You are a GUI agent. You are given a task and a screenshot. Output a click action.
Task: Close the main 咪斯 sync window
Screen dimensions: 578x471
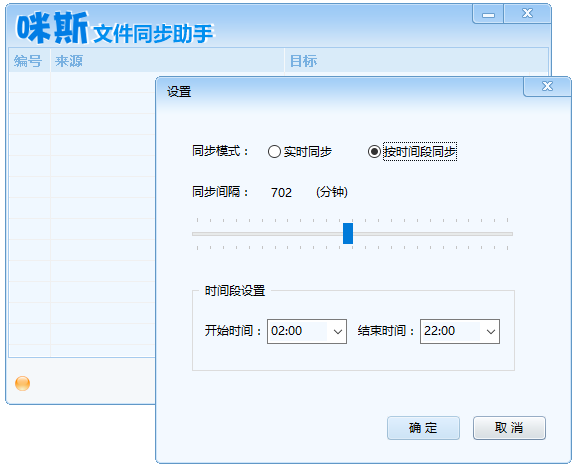(527, 14)
